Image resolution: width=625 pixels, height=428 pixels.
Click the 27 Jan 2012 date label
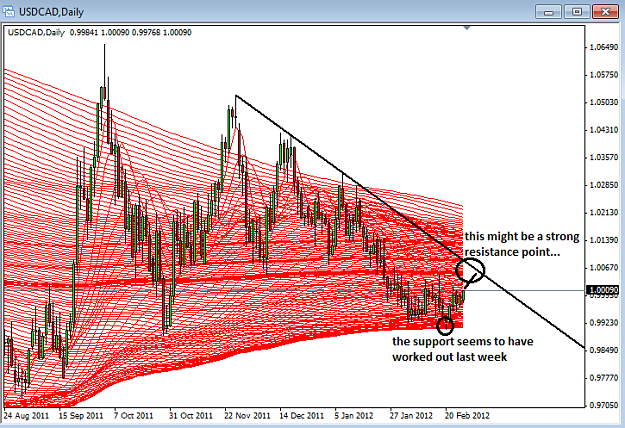(x=411, y=416)
